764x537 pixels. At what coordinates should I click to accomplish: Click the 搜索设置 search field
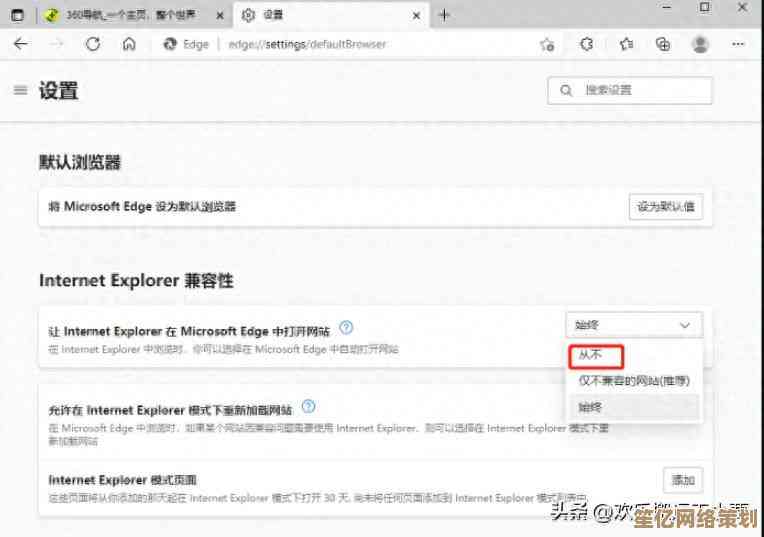click(x=630, y=90)
